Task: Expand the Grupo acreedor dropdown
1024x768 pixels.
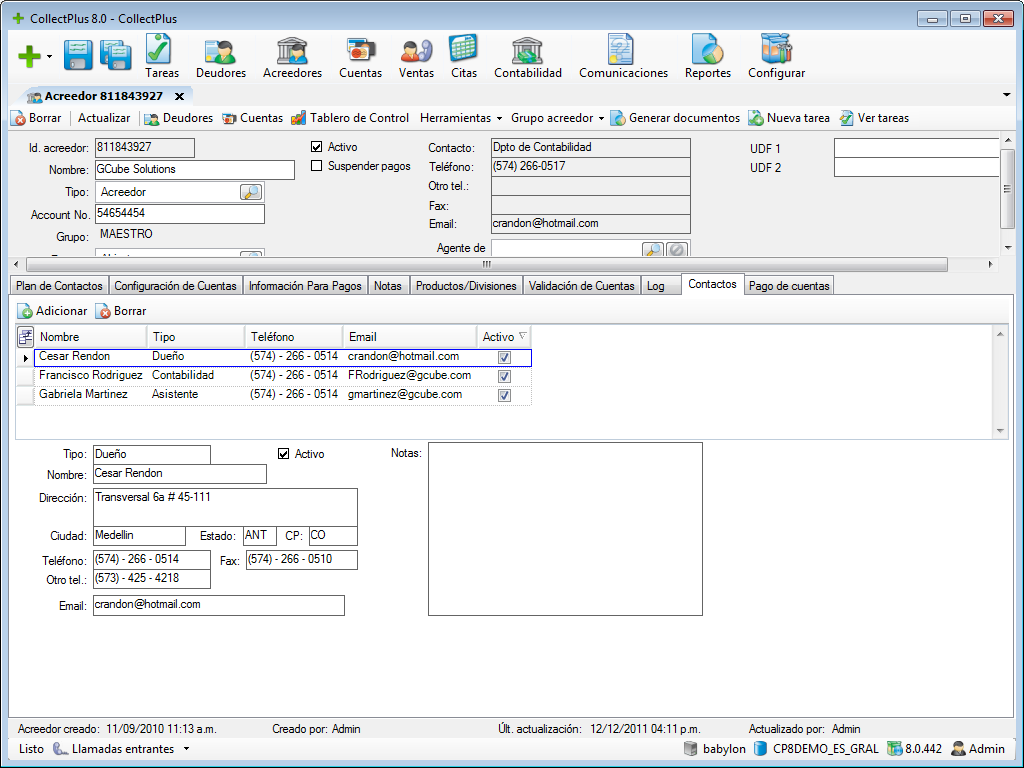Action: 549,117
